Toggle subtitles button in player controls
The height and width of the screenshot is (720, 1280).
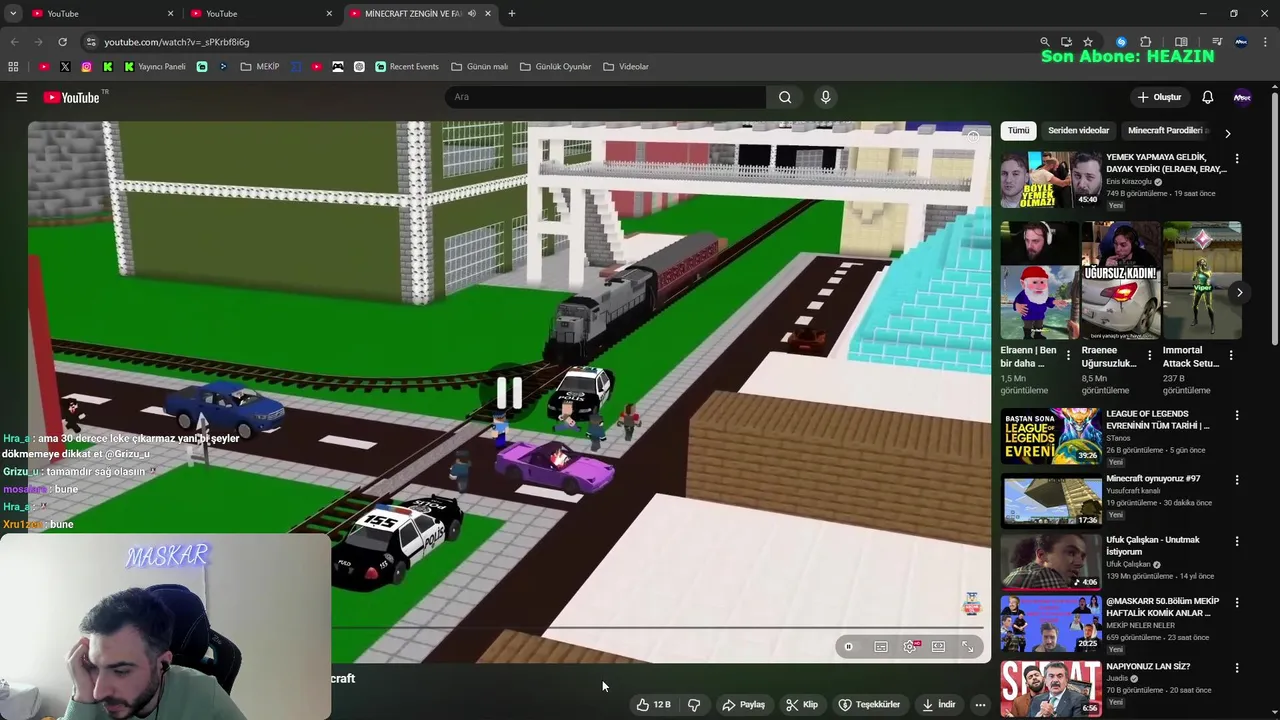[880, 647]
